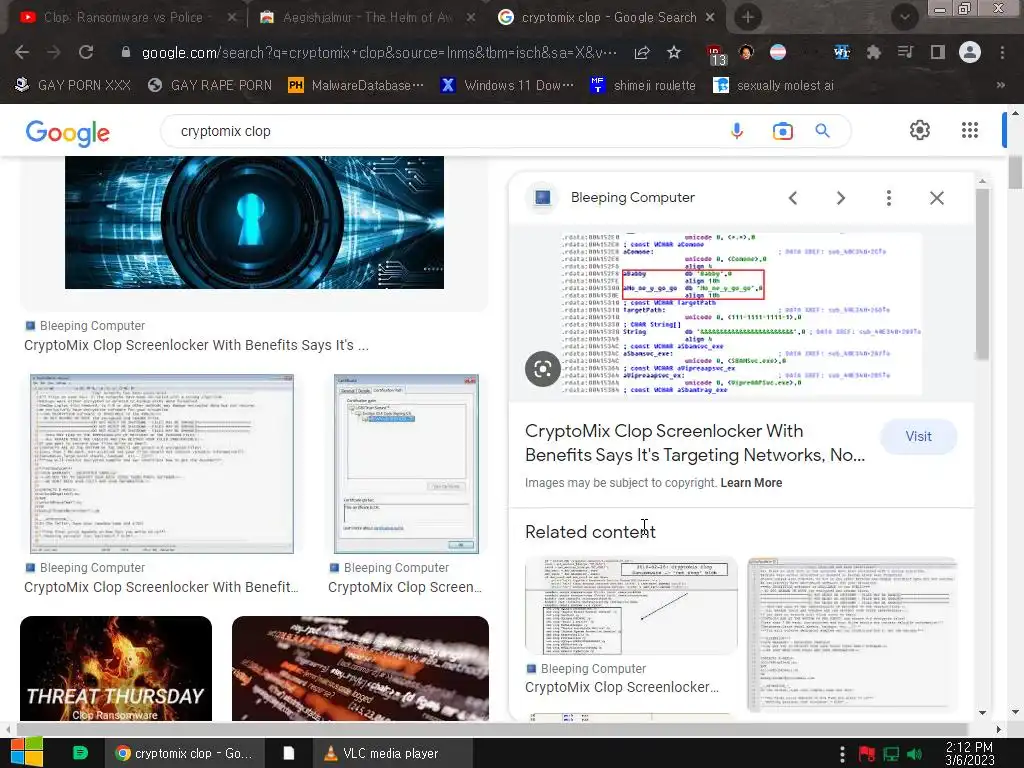Image resolution: width=1024 pixels, height=768 pixels.
Task: Open the media control icon in toolbar
Action: click(905, 52)
